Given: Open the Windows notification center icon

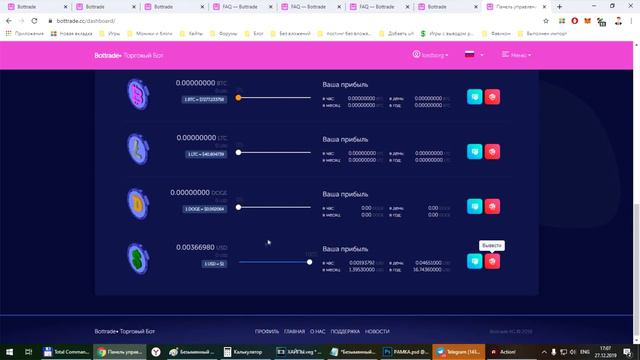Looking at the screenshot, I should 627,352.
